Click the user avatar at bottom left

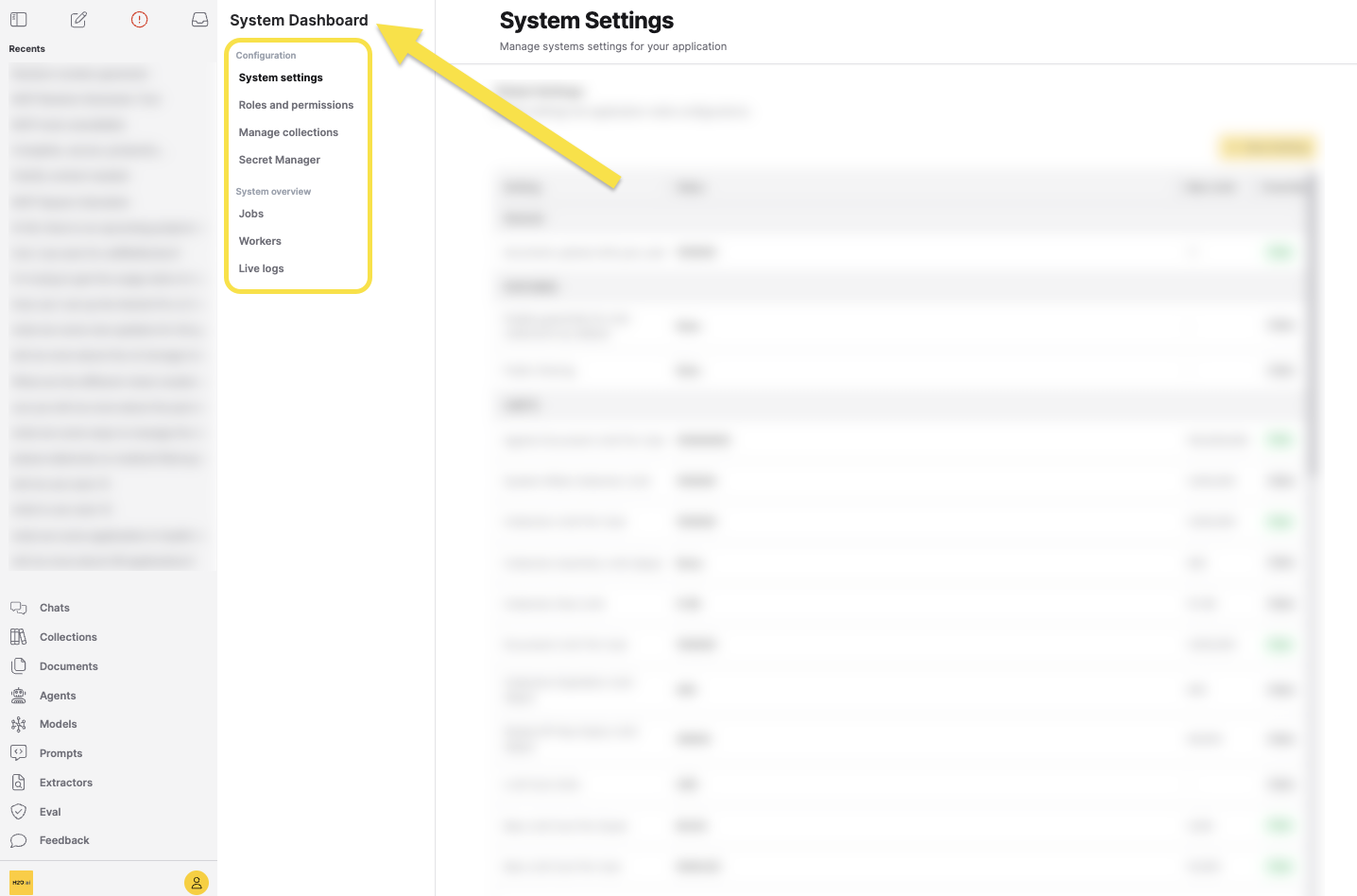pos(196,882)
